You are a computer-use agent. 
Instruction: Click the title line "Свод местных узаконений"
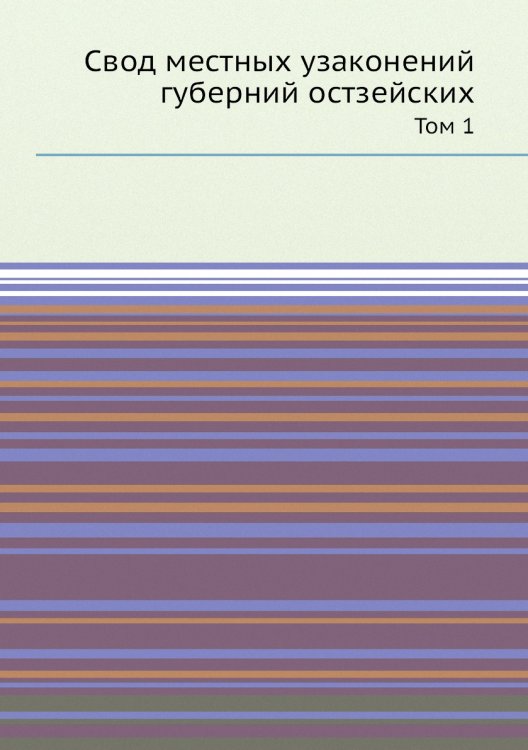click(279, 63)
